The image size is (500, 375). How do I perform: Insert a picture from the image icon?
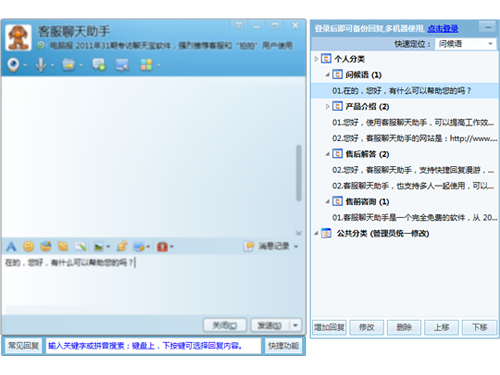tap(99, 247)
